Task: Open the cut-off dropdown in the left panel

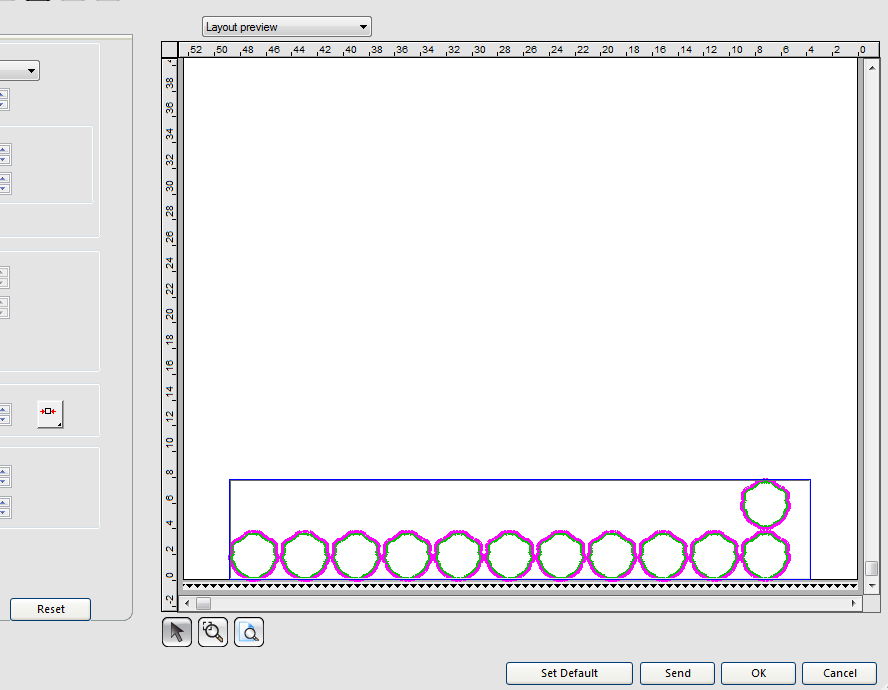Action: click(x=19, y=71)
